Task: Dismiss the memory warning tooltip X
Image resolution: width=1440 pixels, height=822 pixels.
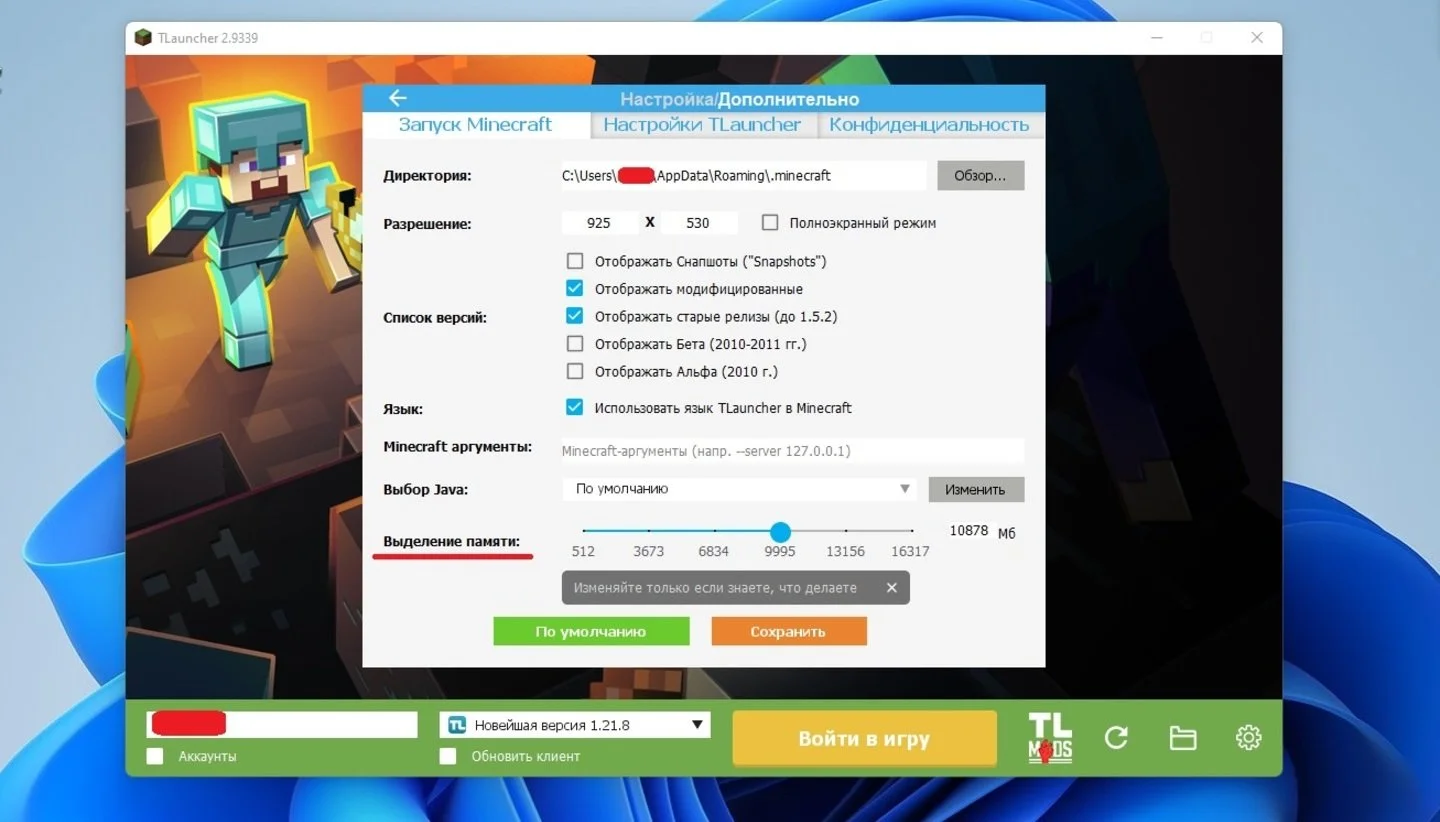Action: point(891,588)
